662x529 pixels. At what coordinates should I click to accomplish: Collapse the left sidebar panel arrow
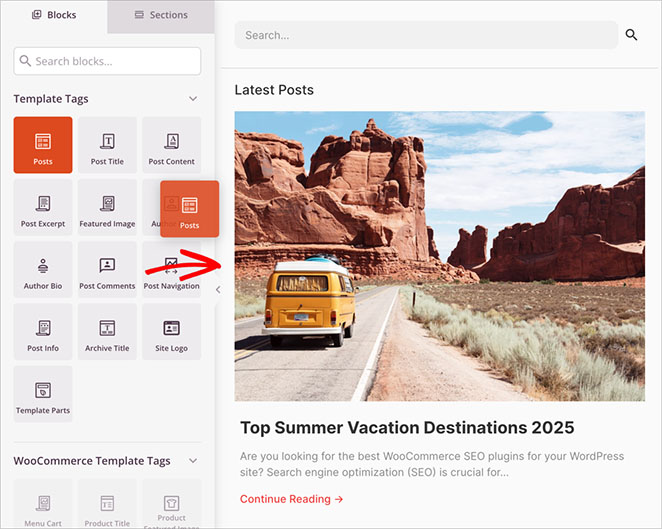click(218, 290)
